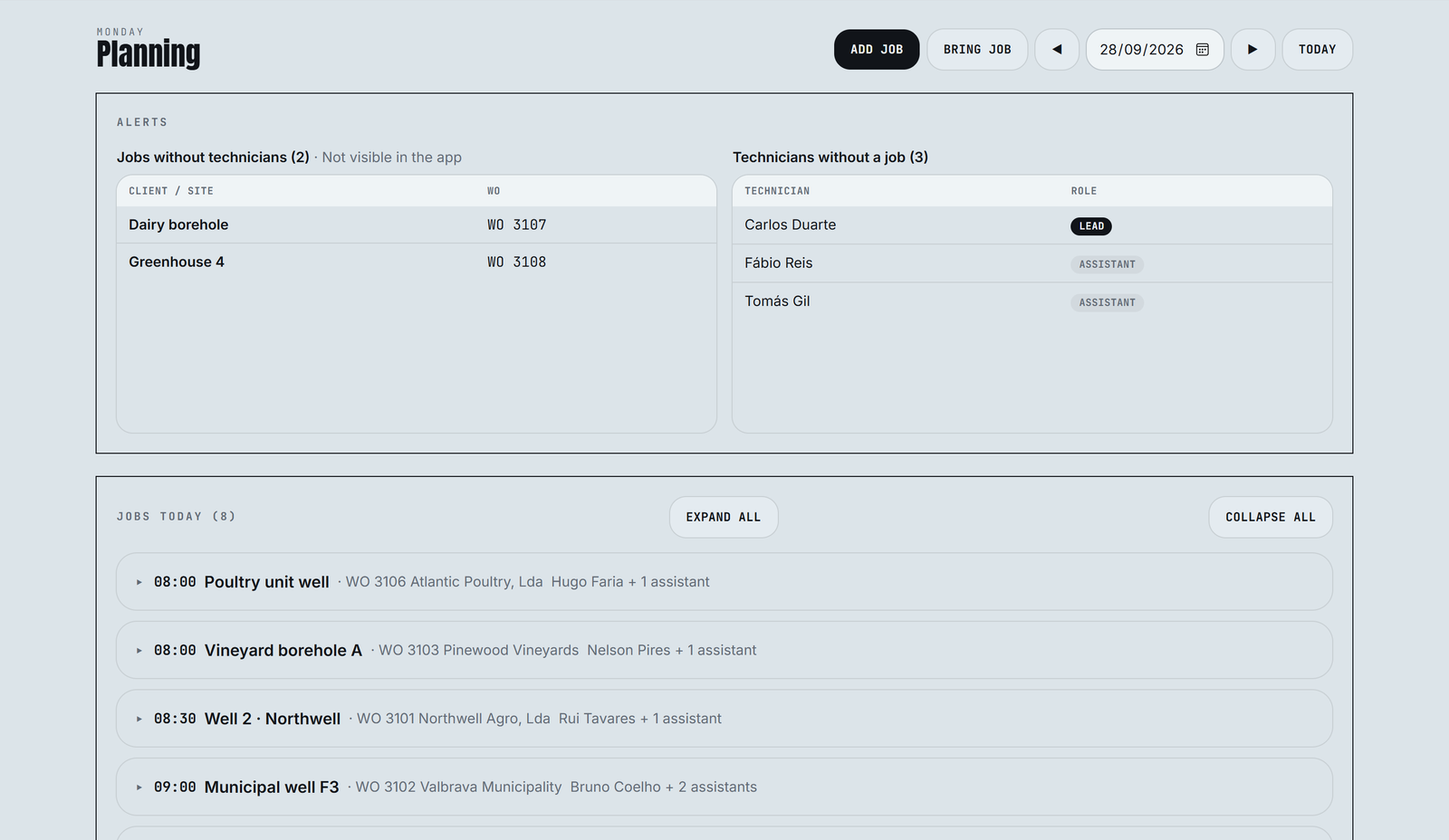1449x840 pixels.
Task: Click WO 3103 Pinewood Vineyards text
Action: (x=478, y=650)
